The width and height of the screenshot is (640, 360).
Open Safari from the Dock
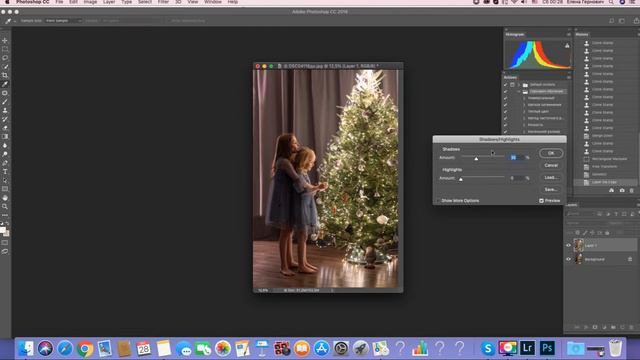pyautogui.click(x=65, y=349)
